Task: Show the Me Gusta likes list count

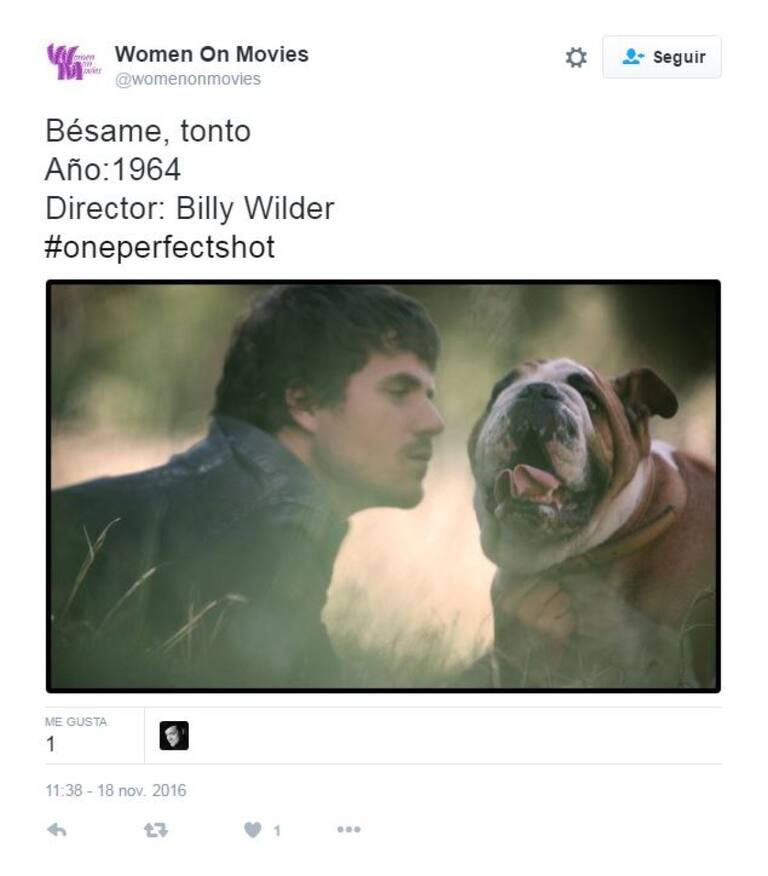Action: click(x=51, y=744)
